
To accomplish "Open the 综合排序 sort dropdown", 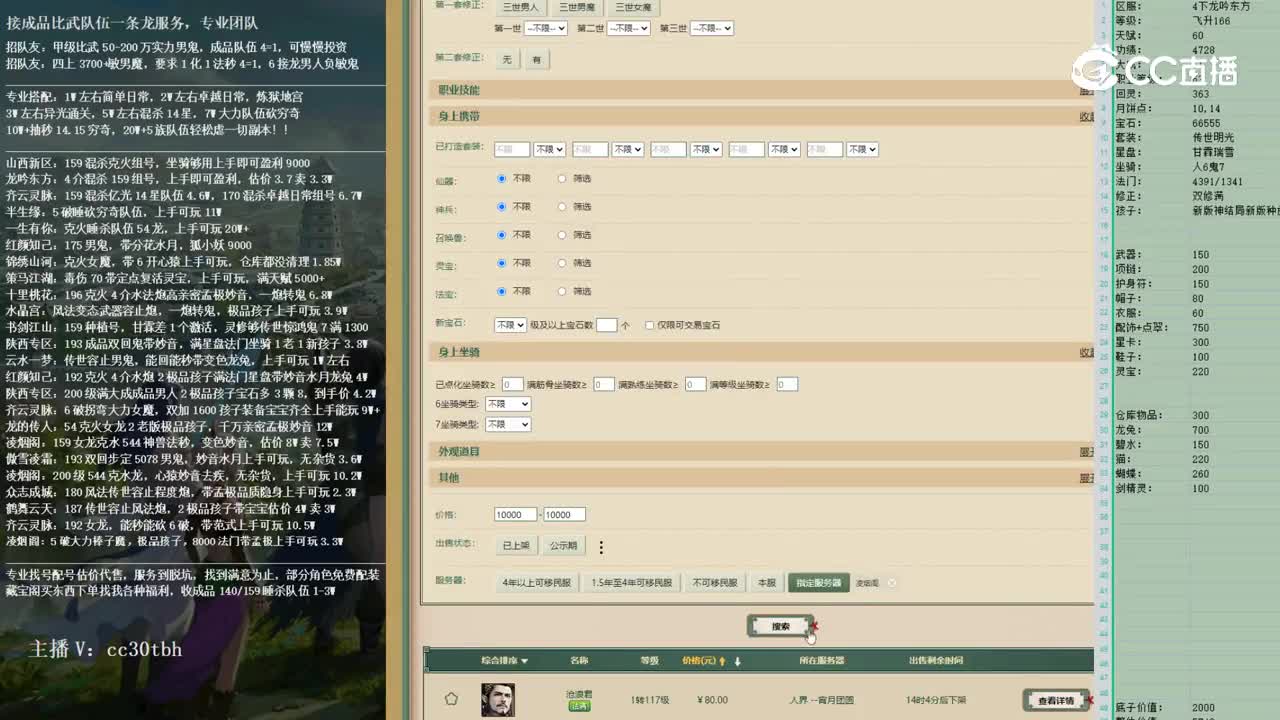I will click(x=503, y=658).
